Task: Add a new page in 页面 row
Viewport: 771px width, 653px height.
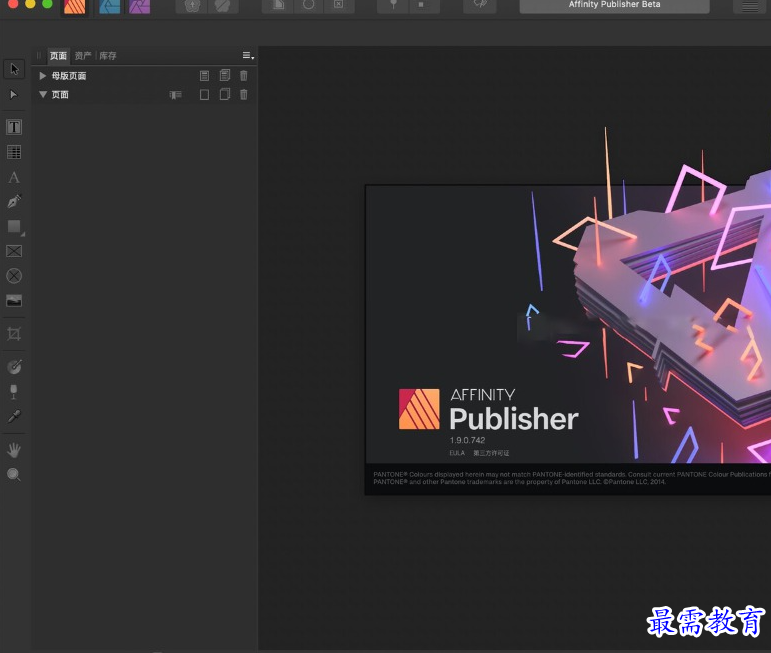Action: 205,95
